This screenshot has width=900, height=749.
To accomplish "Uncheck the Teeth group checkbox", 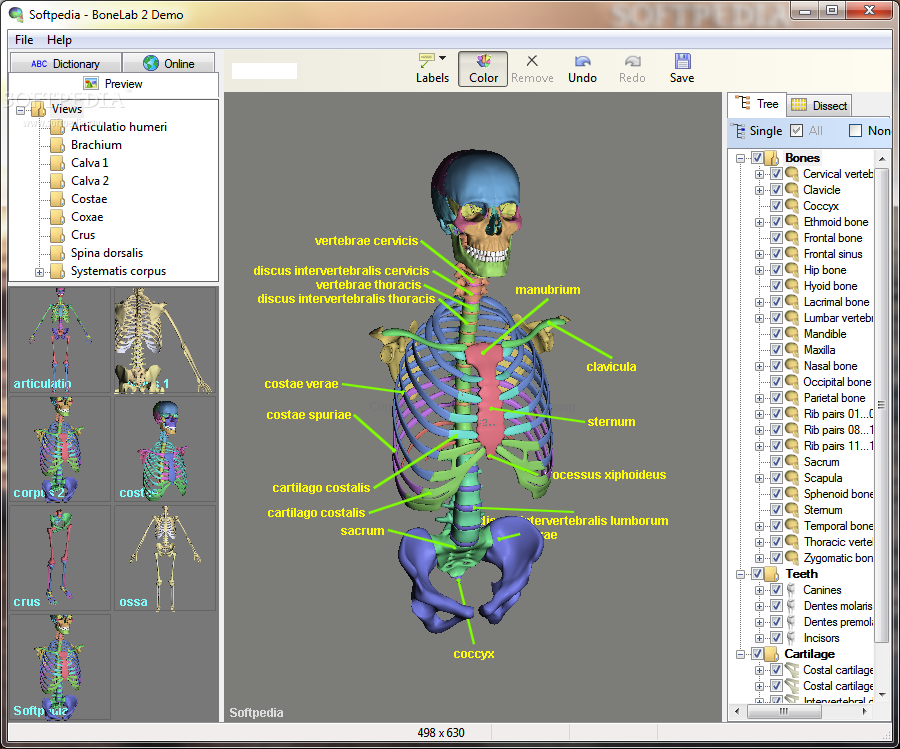I will click(x=757, y=574).
